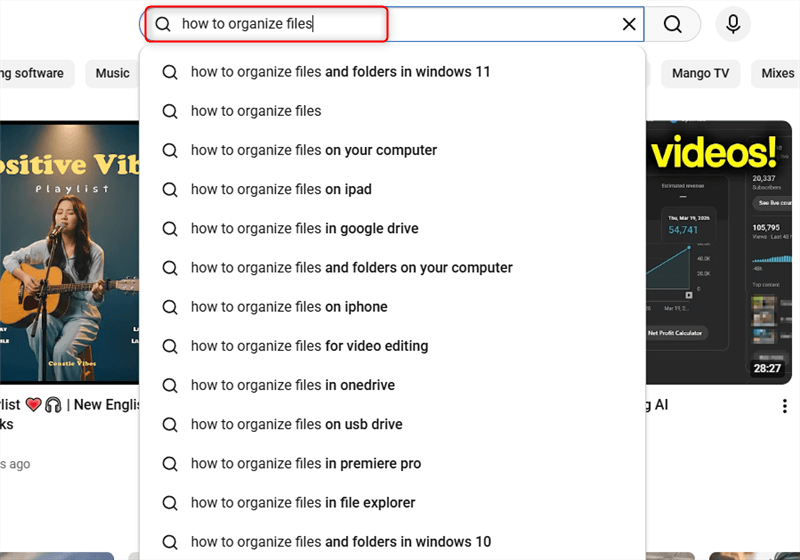Open the Positive Vibes playlist thumbnail

point(69,252)
